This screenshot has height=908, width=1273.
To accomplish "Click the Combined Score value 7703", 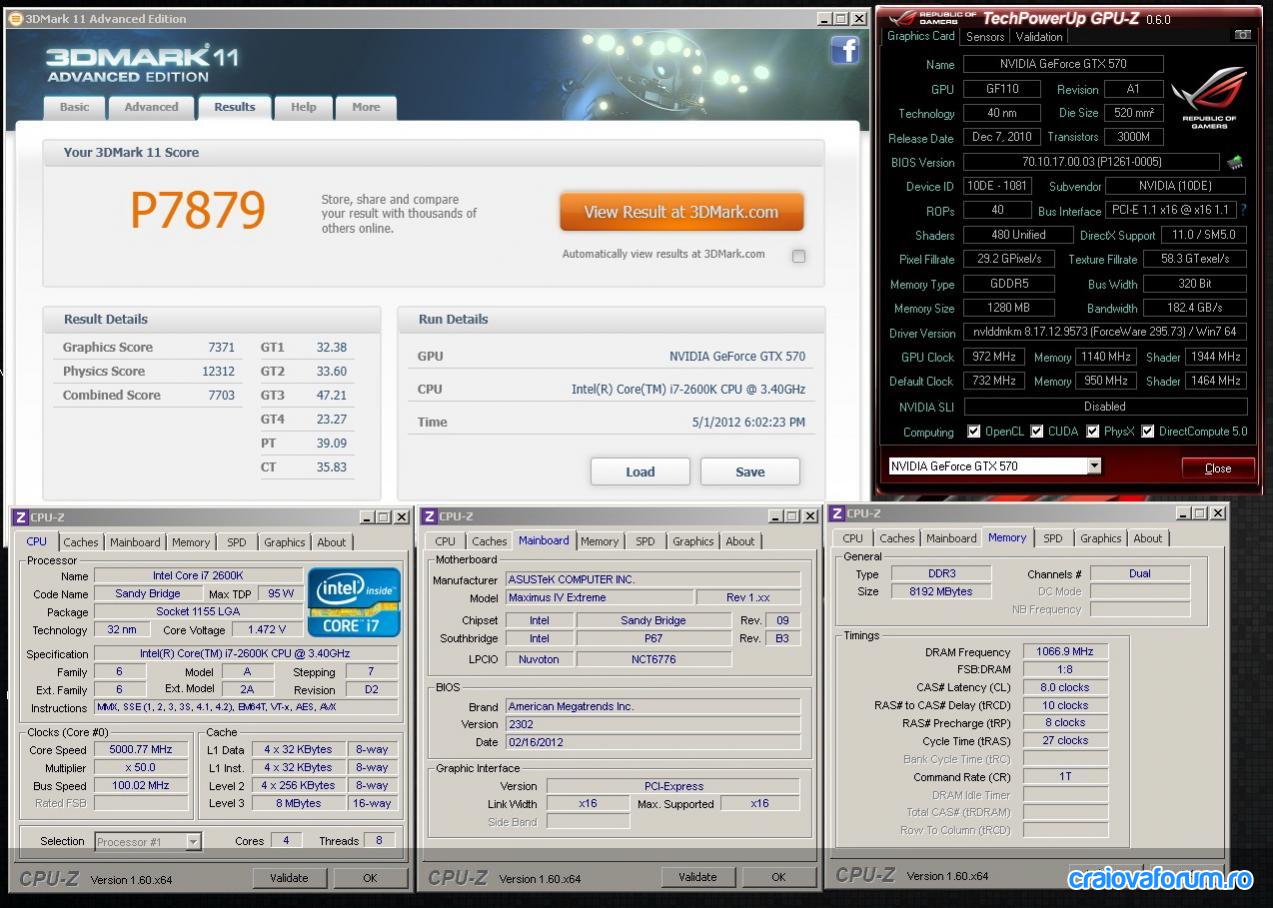I will [x=221, y=395].
